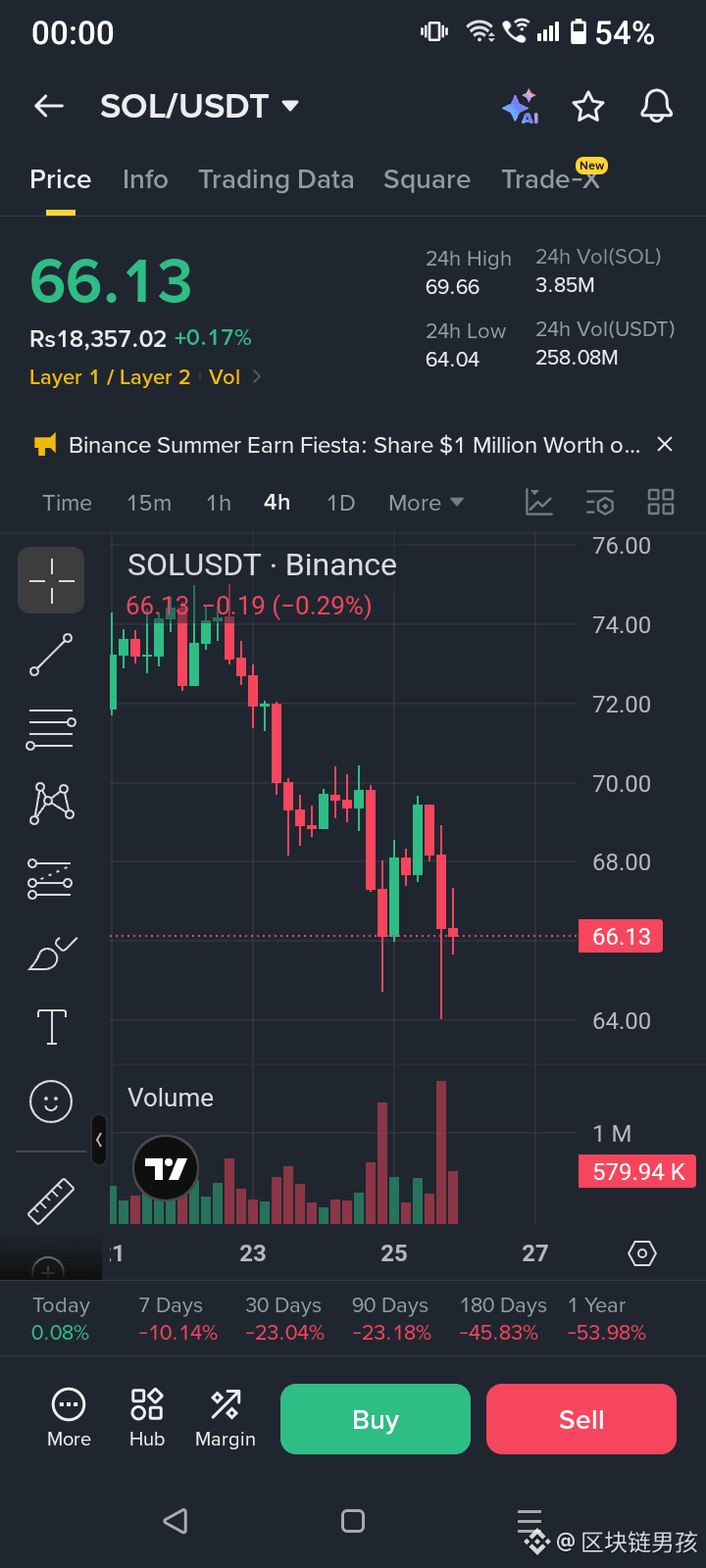Switch to the Price tab

[61, 179]
